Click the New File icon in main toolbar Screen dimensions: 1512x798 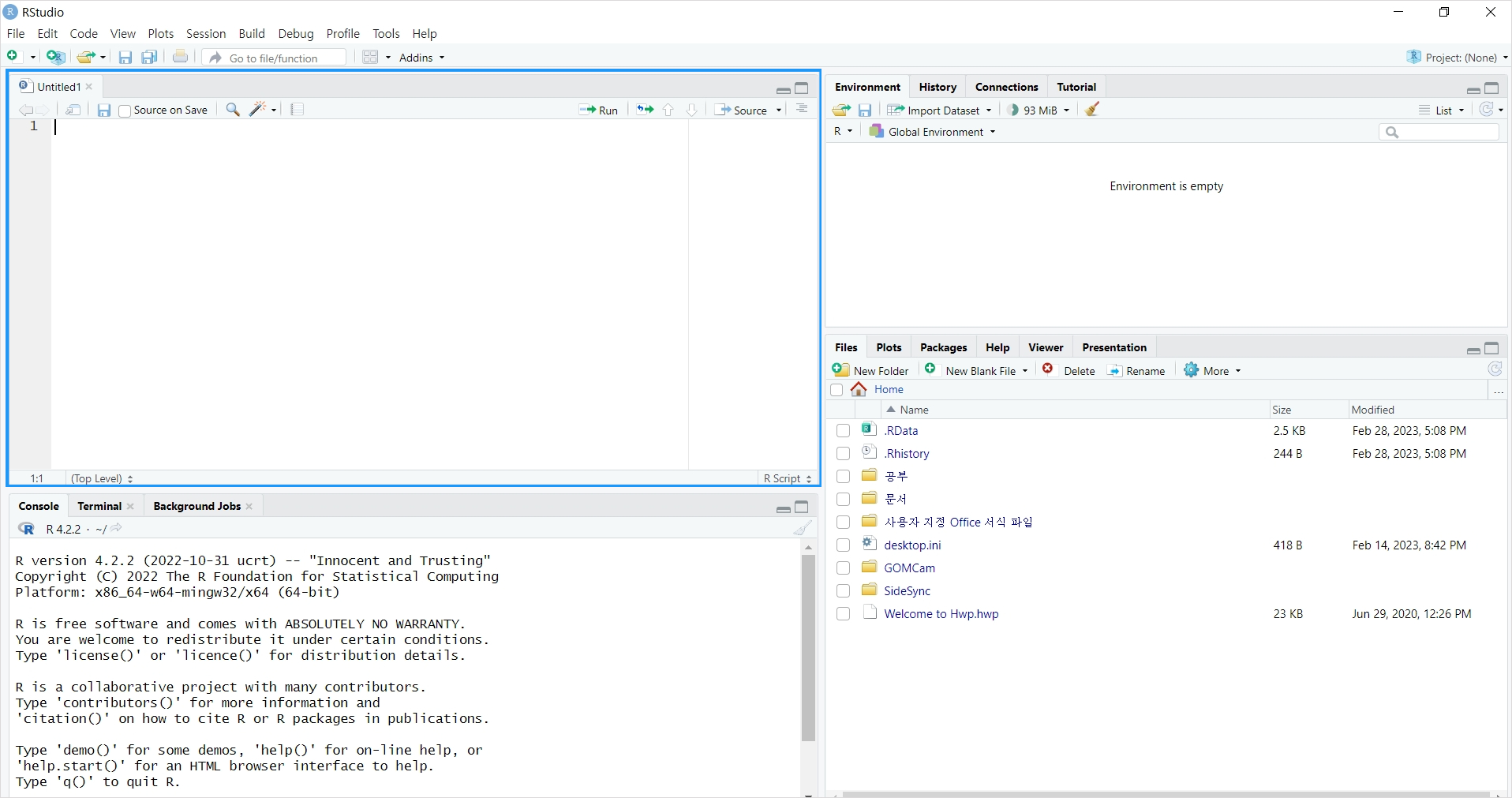(x=13, y=56)
